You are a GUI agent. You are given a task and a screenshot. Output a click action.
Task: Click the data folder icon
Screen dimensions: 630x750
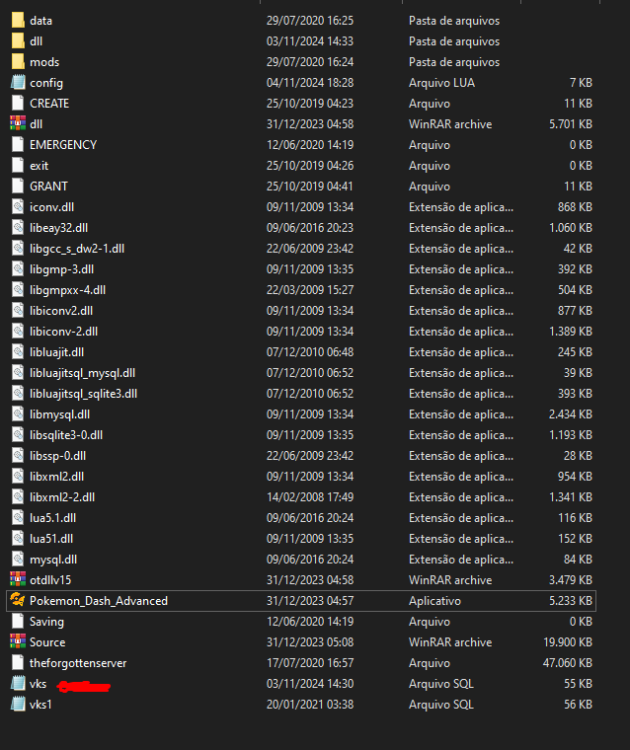(x=18, y=21)
